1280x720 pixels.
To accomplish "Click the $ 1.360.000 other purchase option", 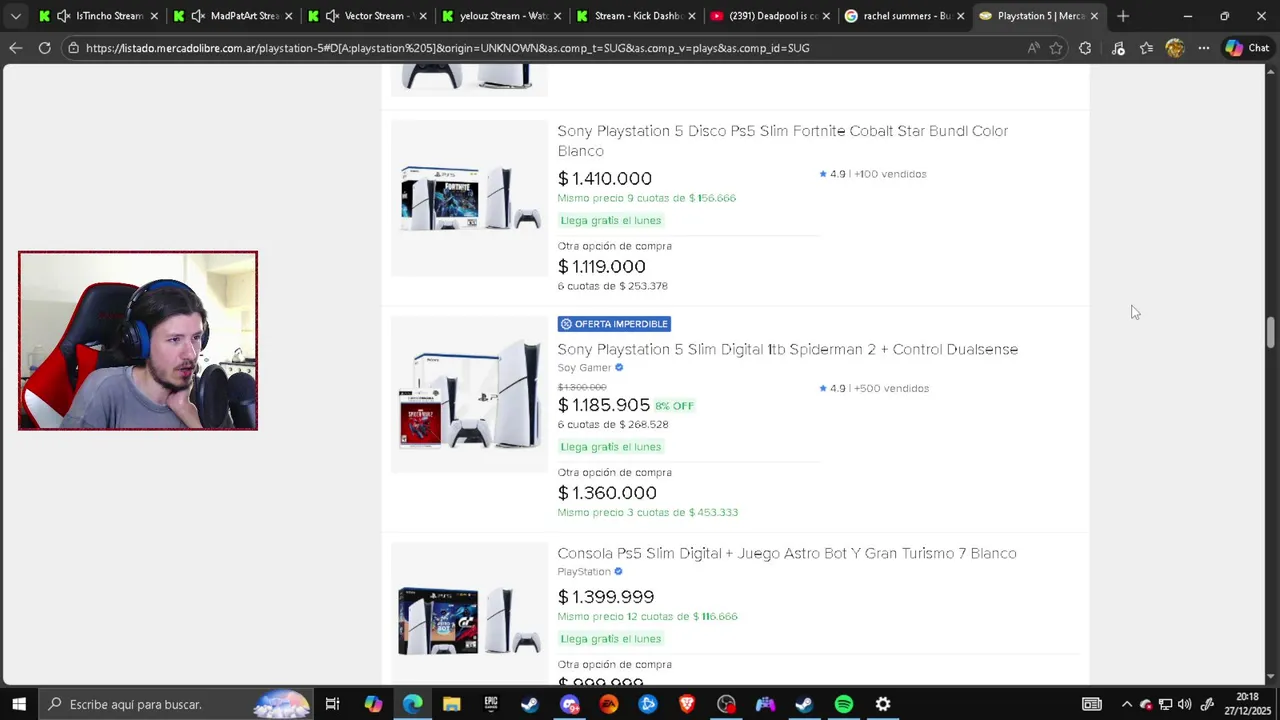I will [x=607, y=493].
